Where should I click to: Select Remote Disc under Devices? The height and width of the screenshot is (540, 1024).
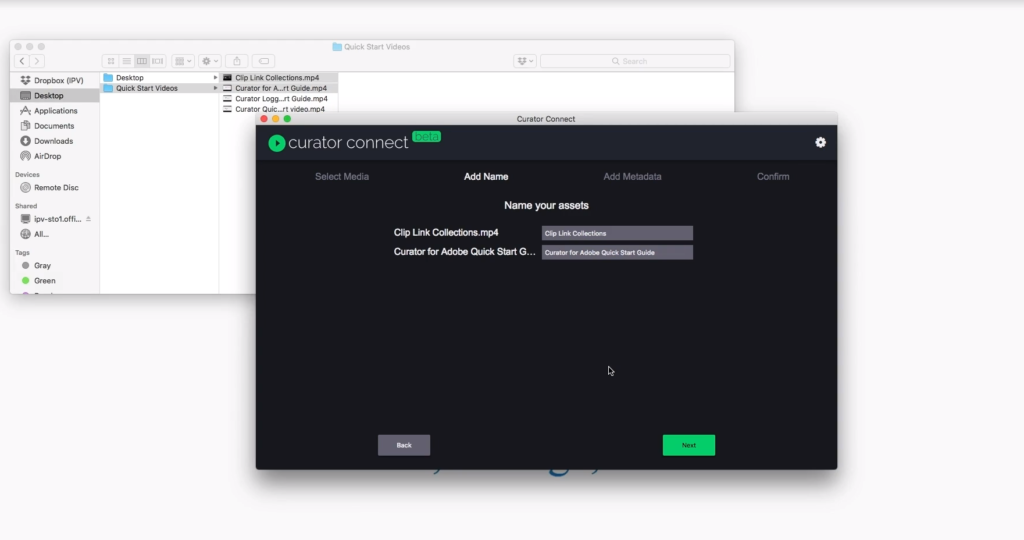point(55,187)
